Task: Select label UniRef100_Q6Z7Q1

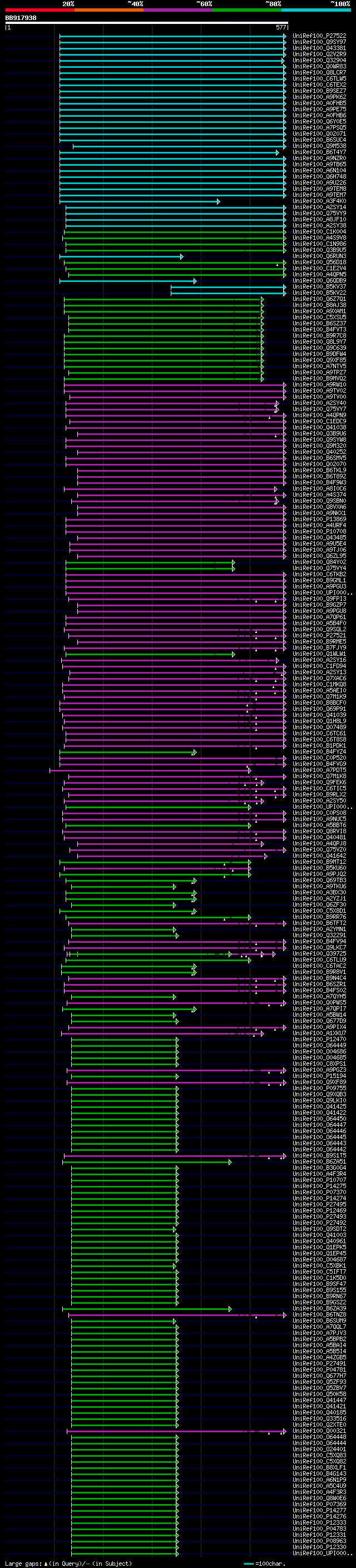Action: pyautogui.click(x=319, y=299)
